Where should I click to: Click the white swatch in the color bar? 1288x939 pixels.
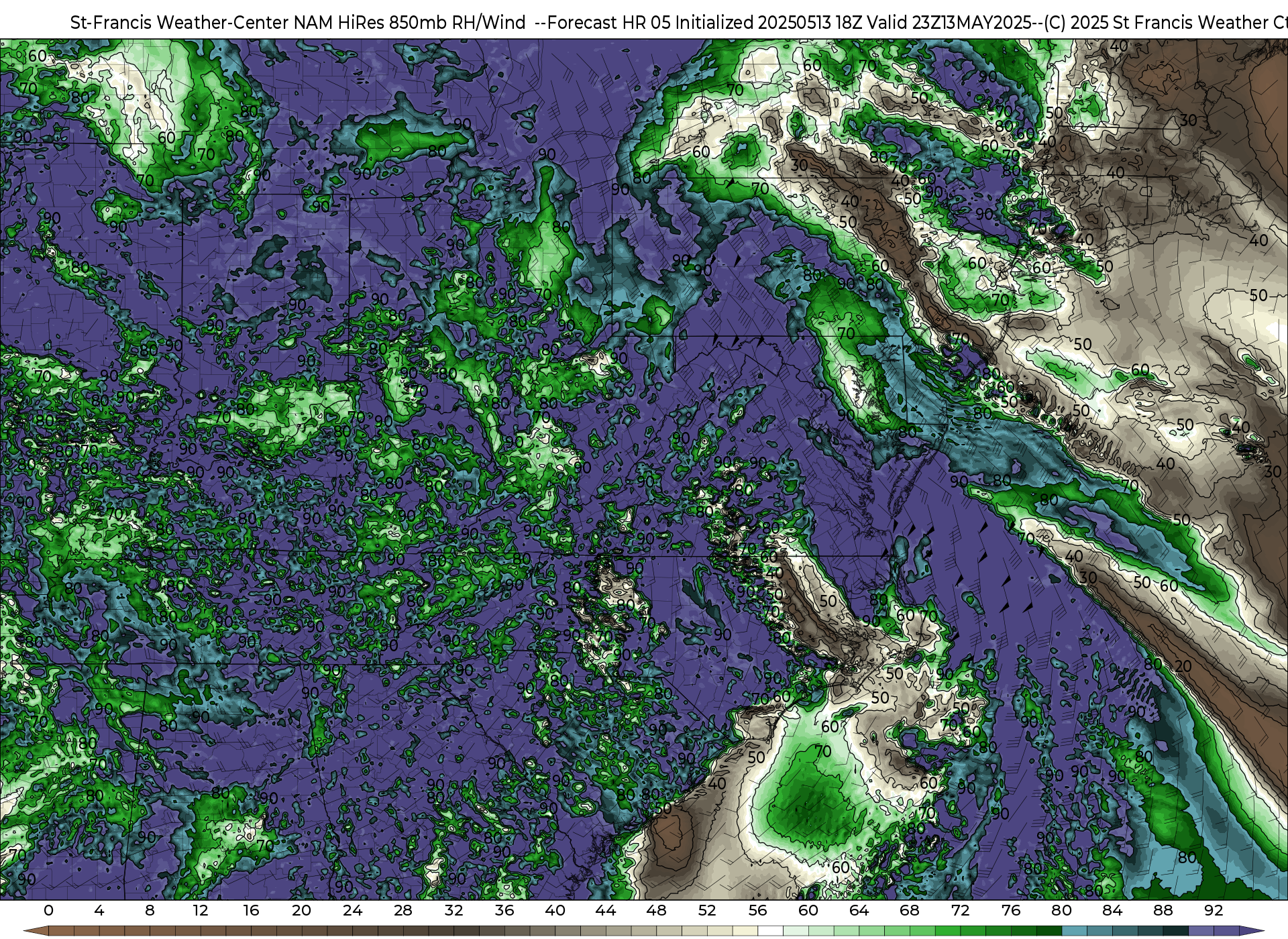(x=770, y=932)
